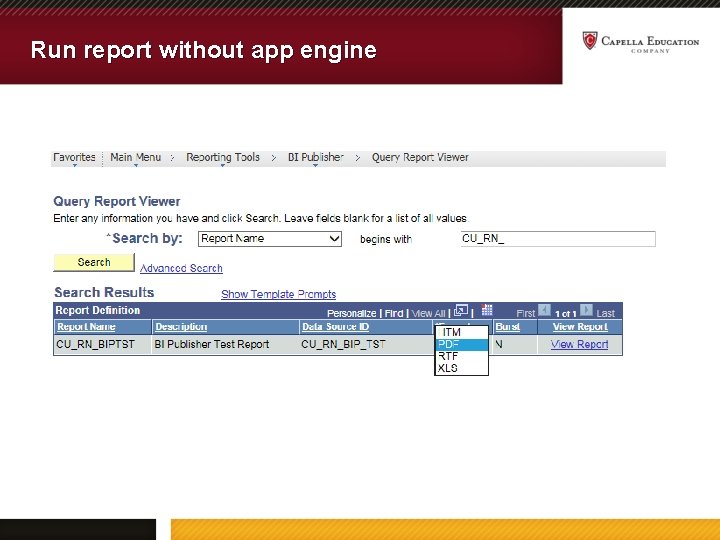The height and width of the screenshot is (540, 720).
Task: Open the Search by Report Name dropdown
Action: click(270, 239)
